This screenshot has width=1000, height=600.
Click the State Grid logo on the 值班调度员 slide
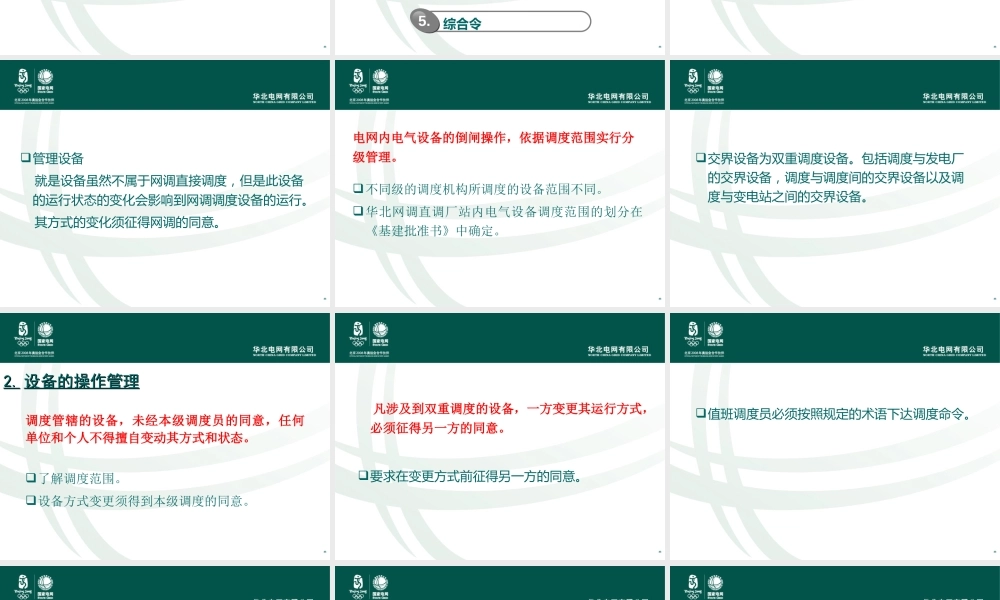[x=715, y=333]
